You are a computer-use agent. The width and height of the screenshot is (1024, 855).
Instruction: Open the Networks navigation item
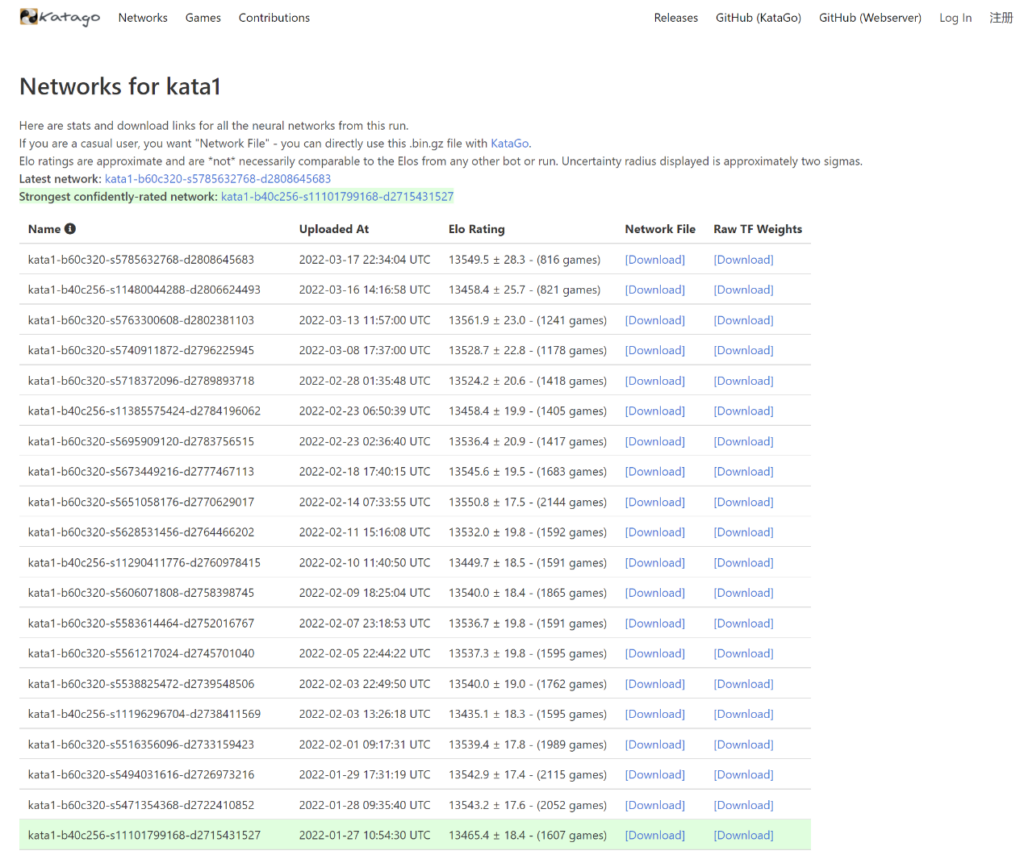pyautogui.click(x=142, y=18)
